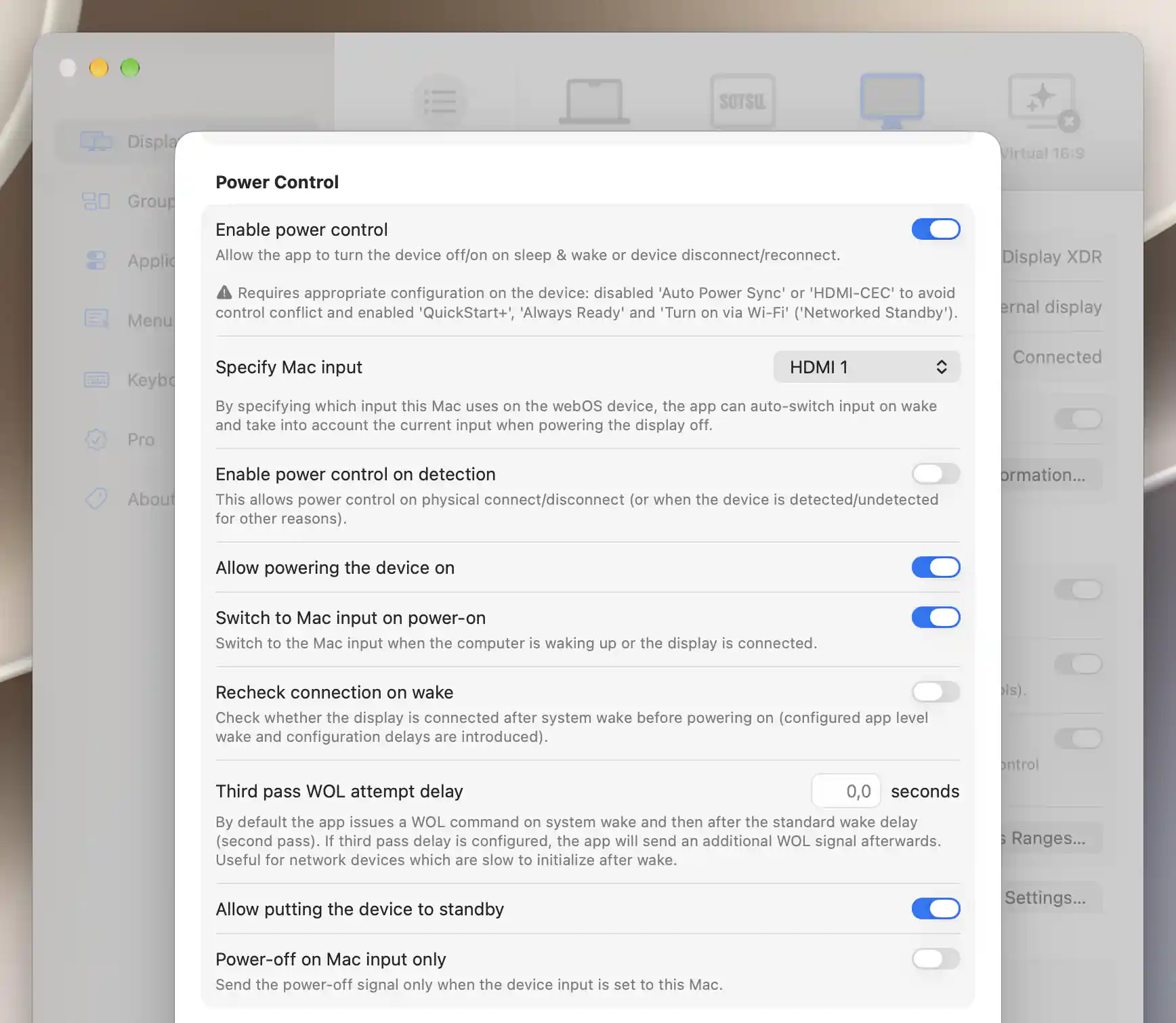Click the green zoom window button

130,68
